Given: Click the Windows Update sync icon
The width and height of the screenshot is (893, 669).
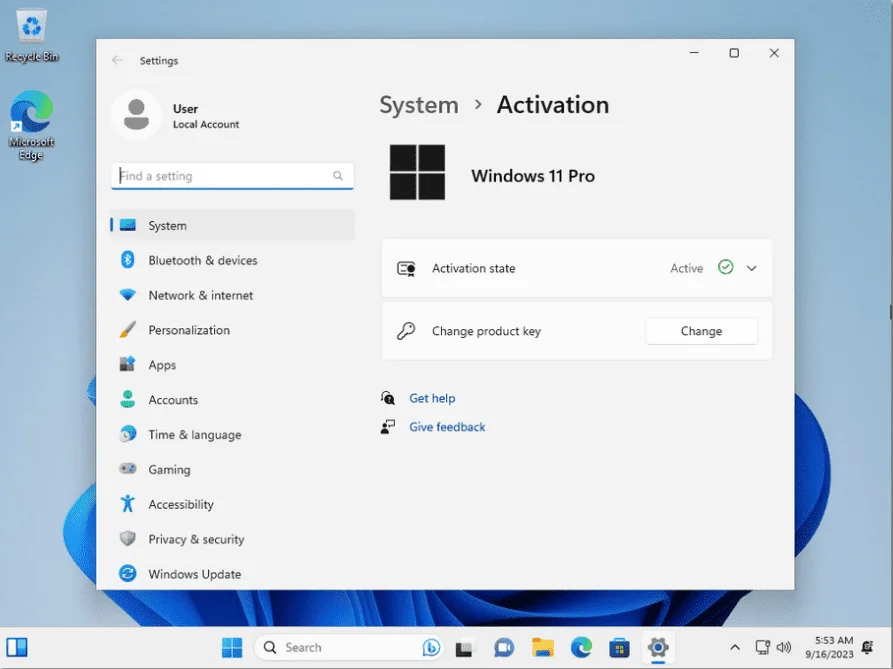Looking at the screenshot, I should [x=128, y=573].
